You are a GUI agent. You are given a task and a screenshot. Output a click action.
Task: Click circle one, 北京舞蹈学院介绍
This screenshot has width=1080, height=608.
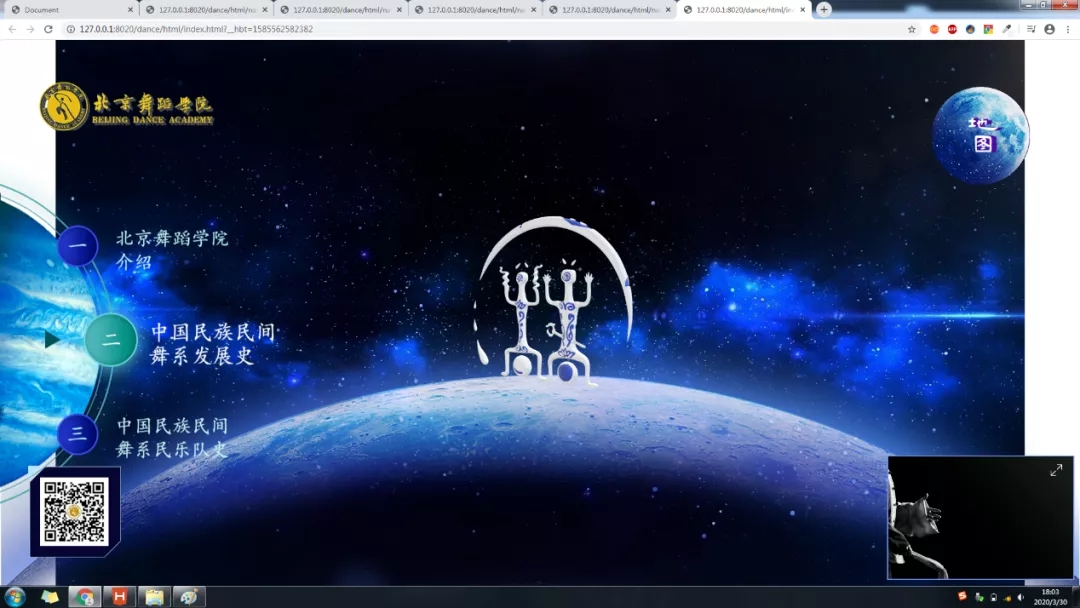pos(78,246)
